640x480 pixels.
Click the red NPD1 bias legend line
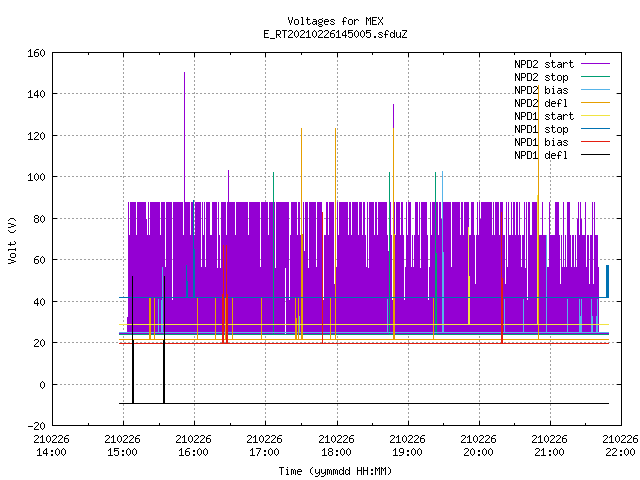tap(595, 142)
